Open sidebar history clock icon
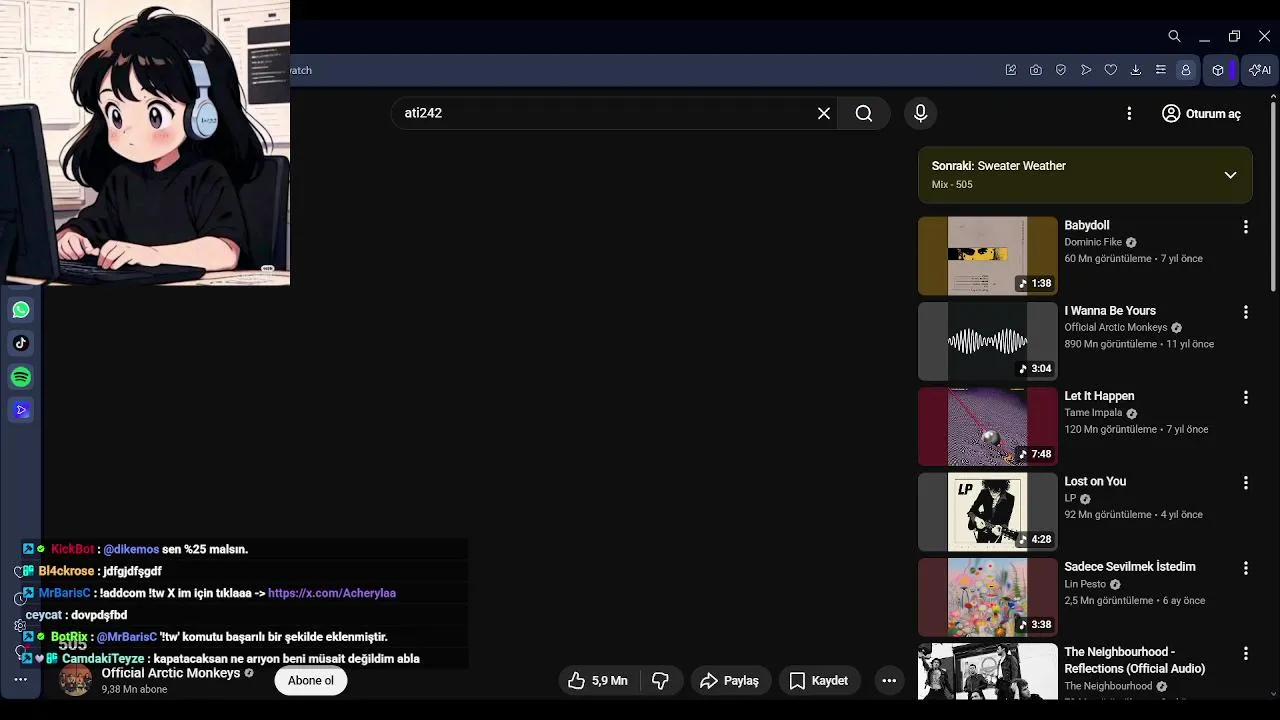Image resolution: width=1280 pixels, height=720 pixels. tap(20, 598)
